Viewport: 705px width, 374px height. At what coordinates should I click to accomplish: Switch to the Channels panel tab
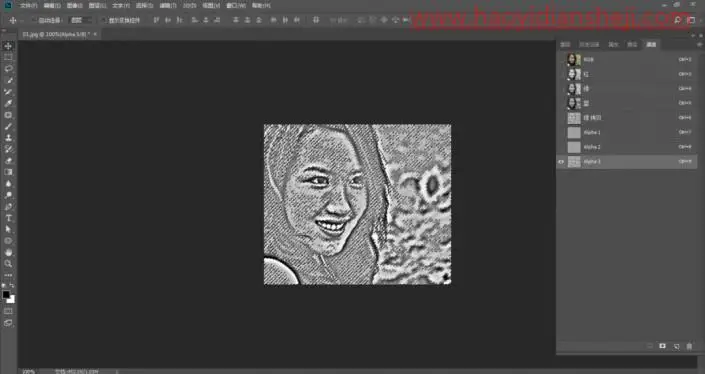651,45
